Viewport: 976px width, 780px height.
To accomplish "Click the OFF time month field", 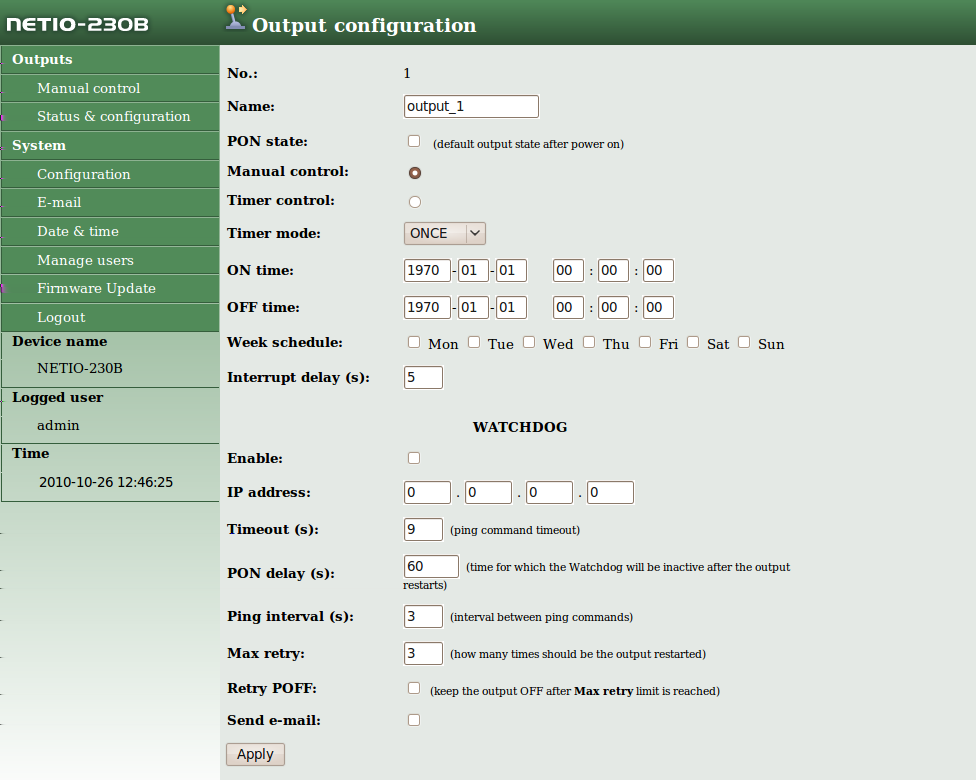I will point(473,308).
